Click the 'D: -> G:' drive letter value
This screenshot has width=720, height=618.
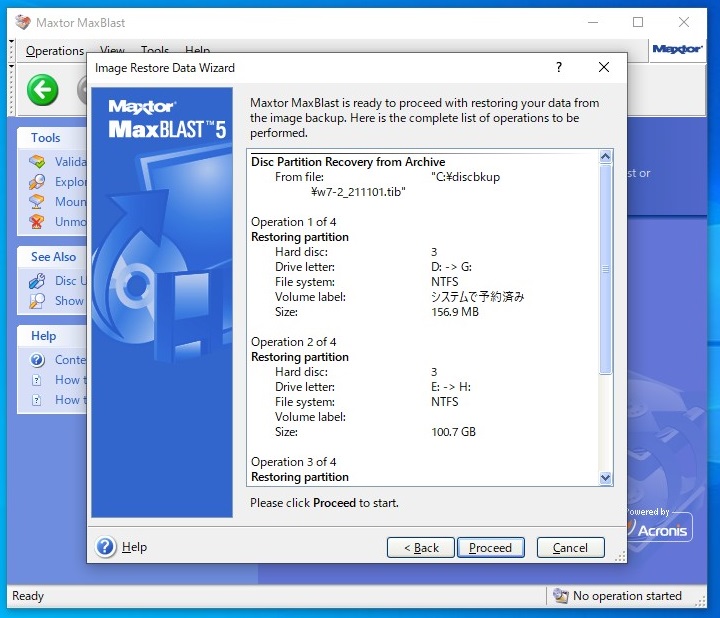[451, 267]
